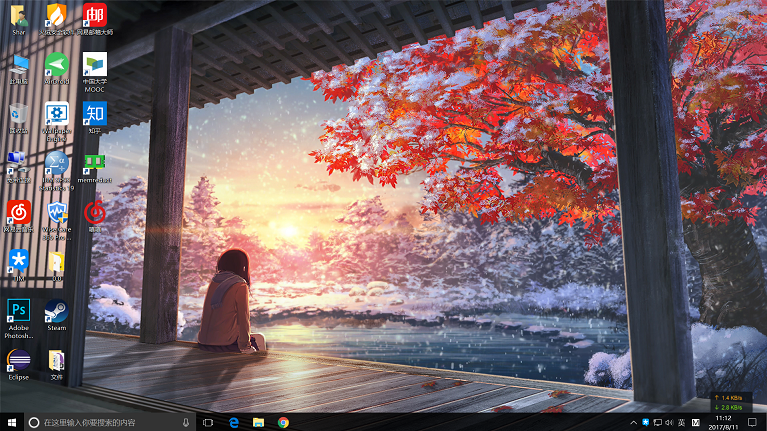Launch Wise Care 365 Pro shortcut
The width and height of the screenshot is (767, 431).
pyautogui.click(x=56, y=220)
